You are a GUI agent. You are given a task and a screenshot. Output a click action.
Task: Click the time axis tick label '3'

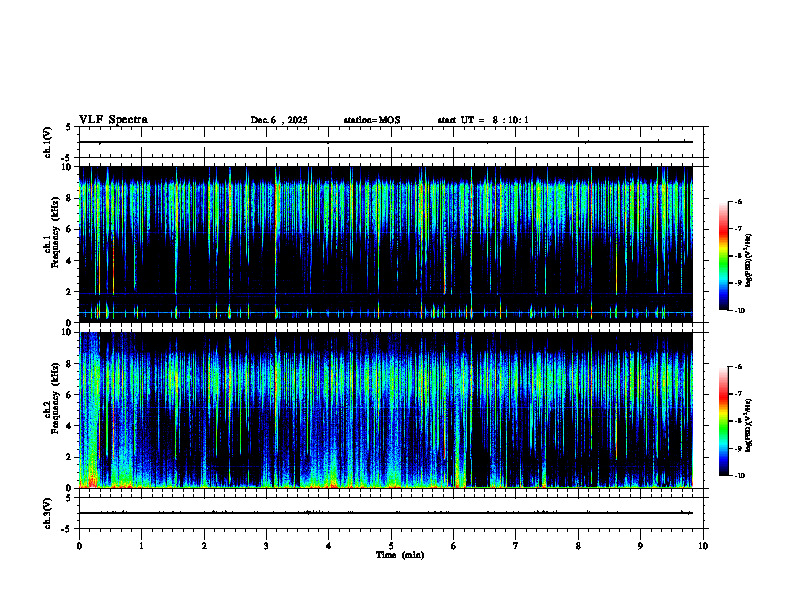tap(266, 546)
